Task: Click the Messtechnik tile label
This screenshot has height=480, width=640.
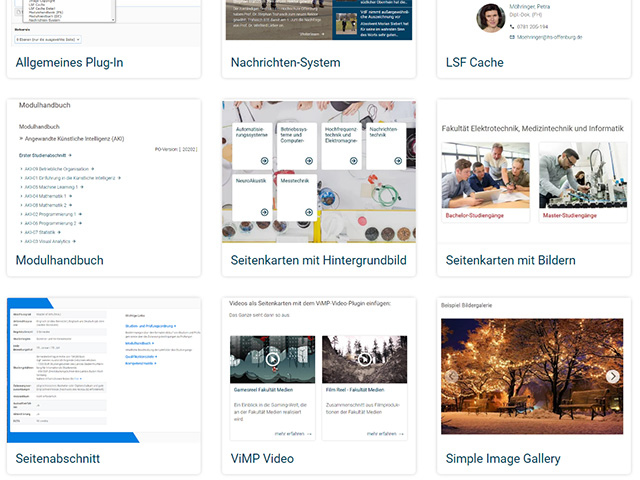Action: (295, 180)
